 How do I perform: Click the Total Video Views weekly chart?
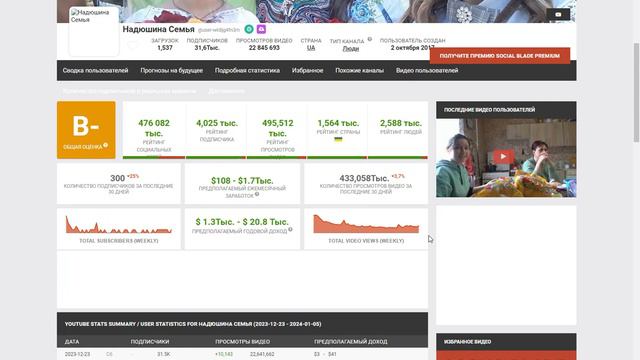click(366, 224)
